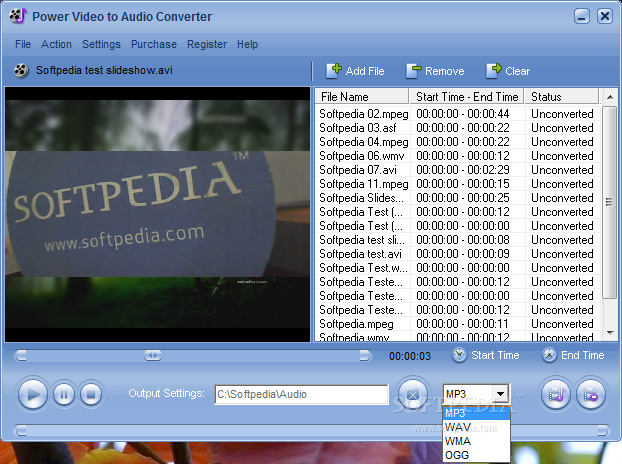Click Unconverted status of Softpedia 02.mpeg
Image resolution: width=622 pixels, height=464 pixels.
(x=562, y=114)
